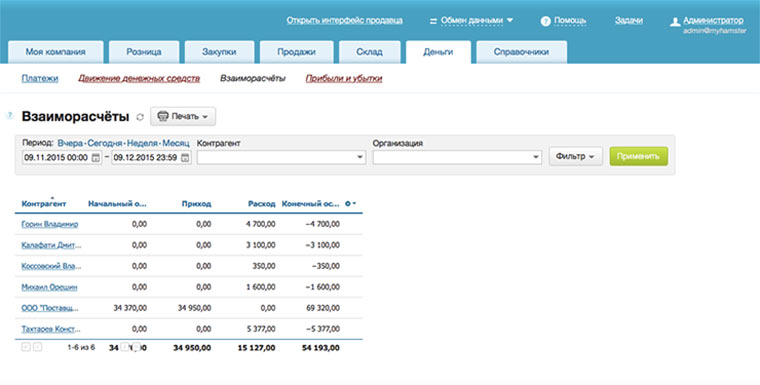Screen dimensions: 760x385
Task: Switch to the Склад tab
Action: click(x=369, y=52)
